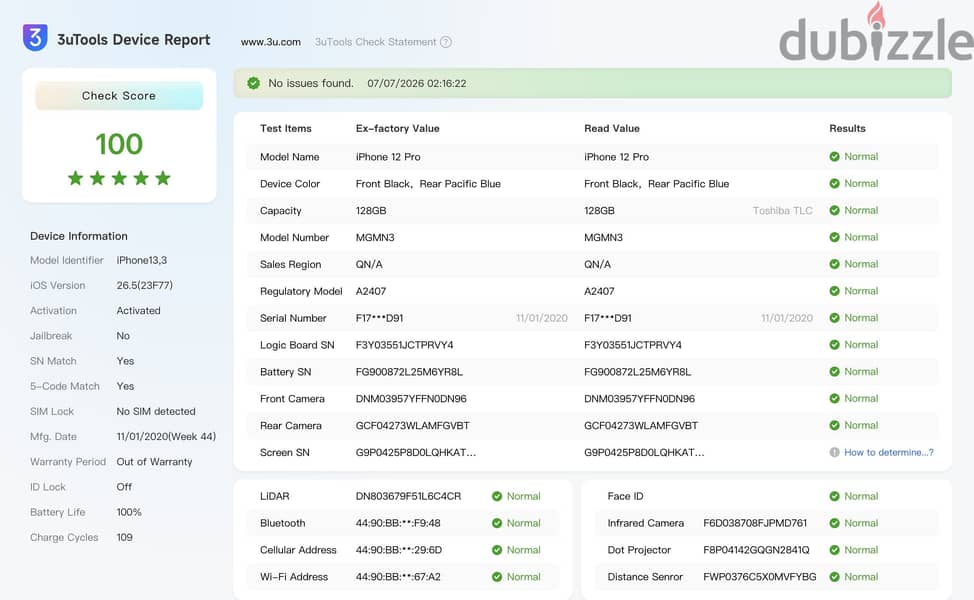Click the 3uTools logo icon
Screen dimensions: 974x600
coord(35,38)
